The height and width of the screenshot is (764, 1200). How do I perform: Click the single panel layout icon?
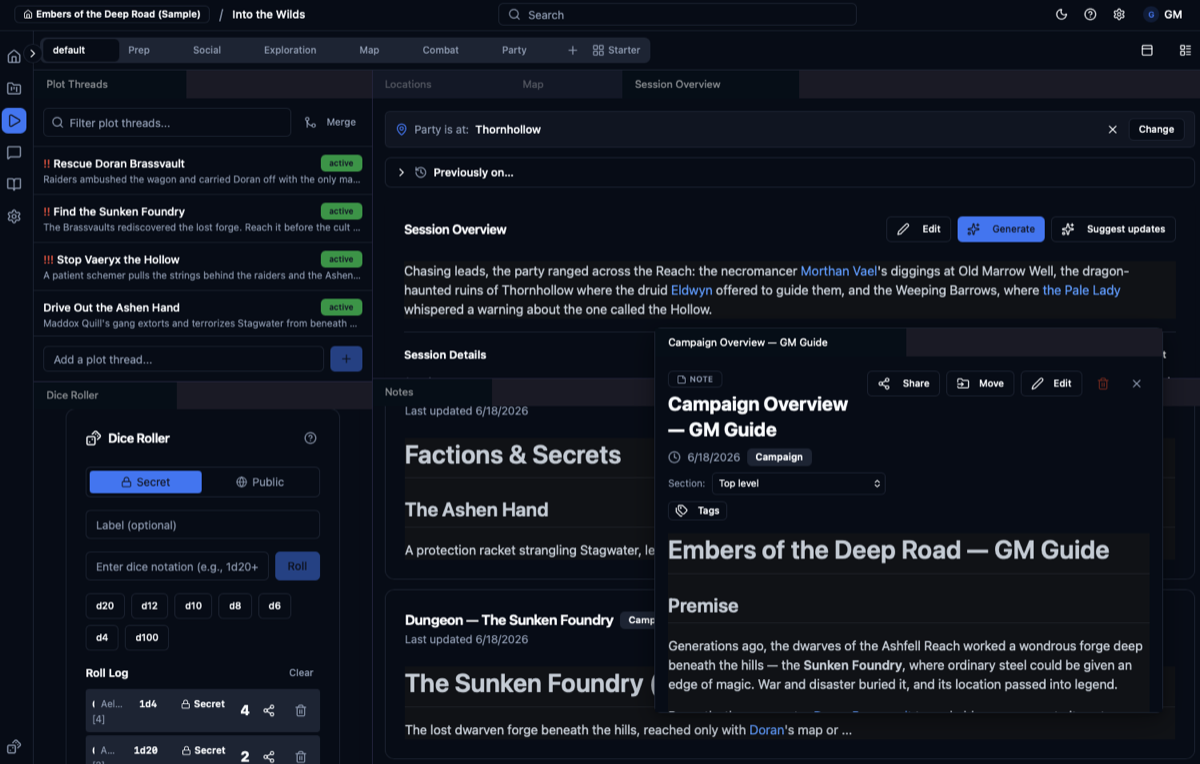pos(1147,50)
